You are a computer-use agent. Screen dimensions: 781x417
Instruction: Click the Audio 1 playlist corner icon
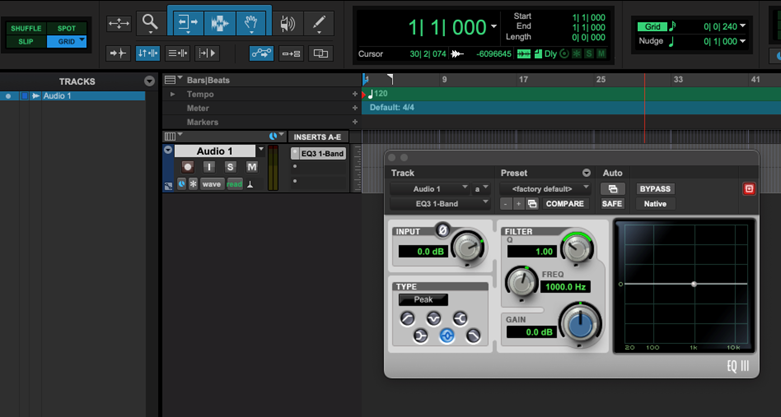168,186
